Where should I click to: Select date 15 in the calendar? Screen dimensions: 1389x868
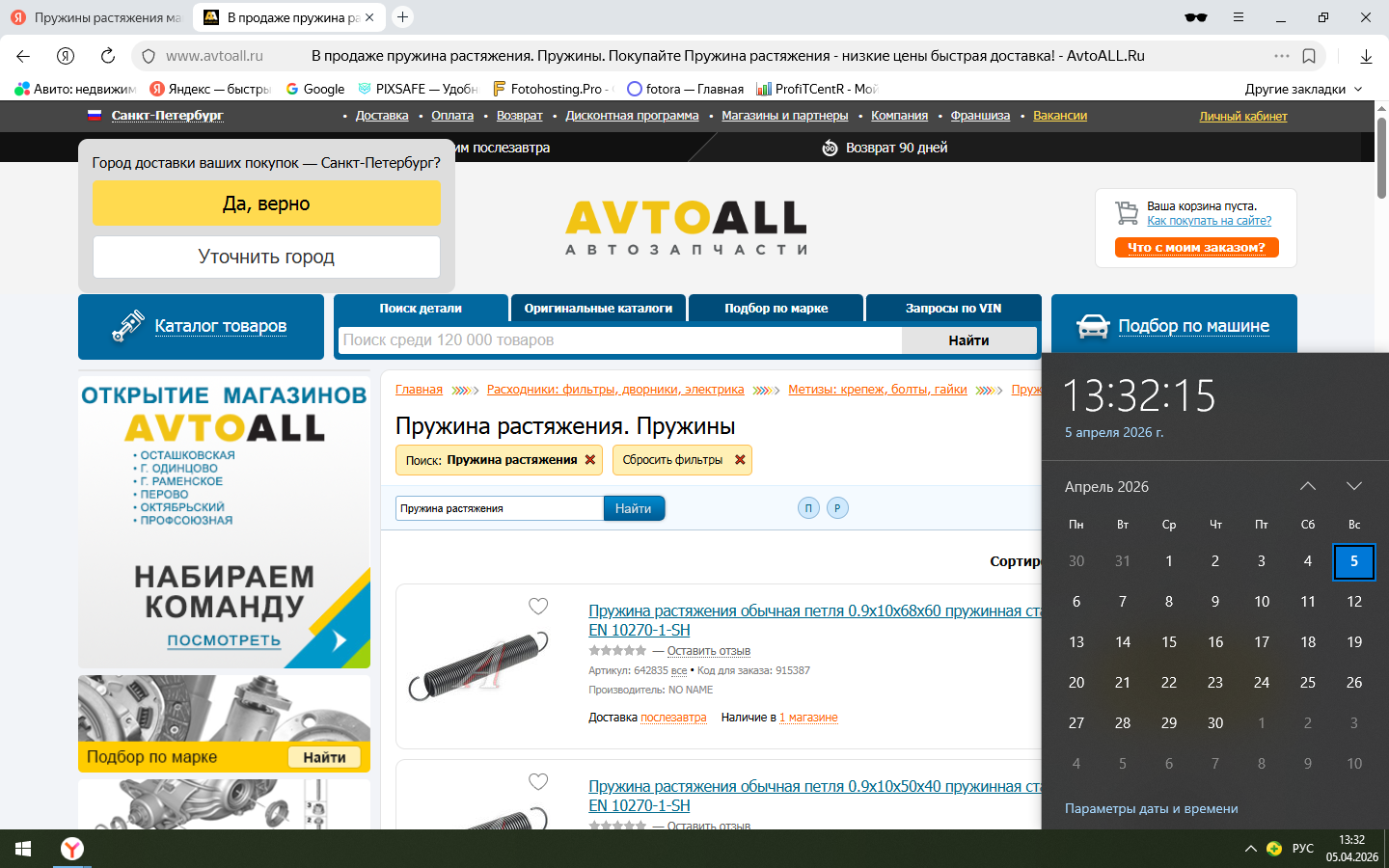pyautogui.click(x=1169, y=641)
